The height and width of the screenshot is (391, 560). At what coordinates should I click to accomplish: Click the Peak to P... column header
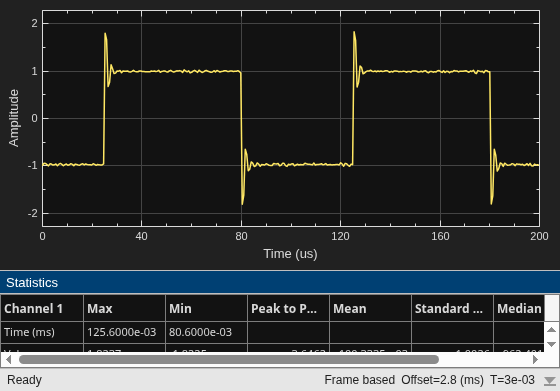[x=288, y=308]
